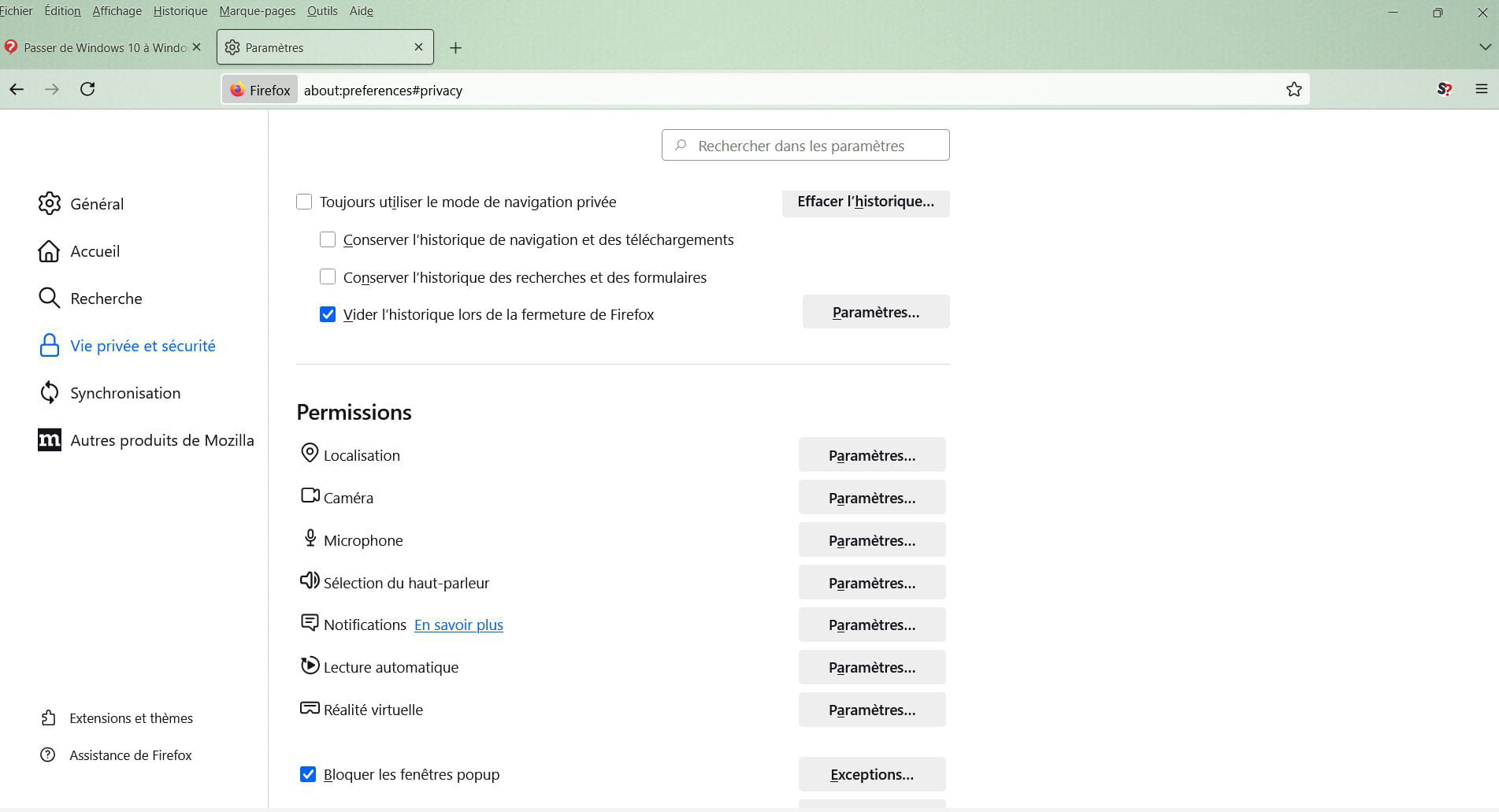Click the Firefox identity badge in address bar
The height and width of the screenshot is (812, 1499).
click(x=260, y=90)
